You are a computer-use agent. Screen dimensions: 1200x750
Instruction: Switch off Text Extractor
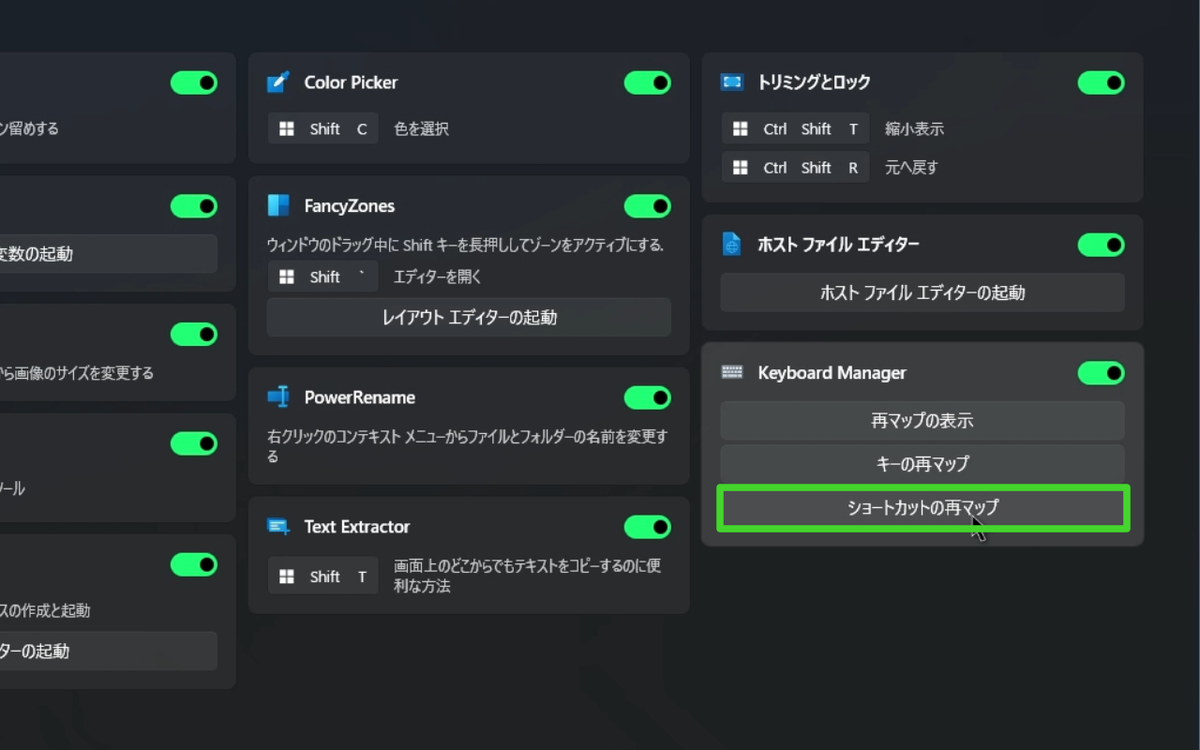click(647, 527)
